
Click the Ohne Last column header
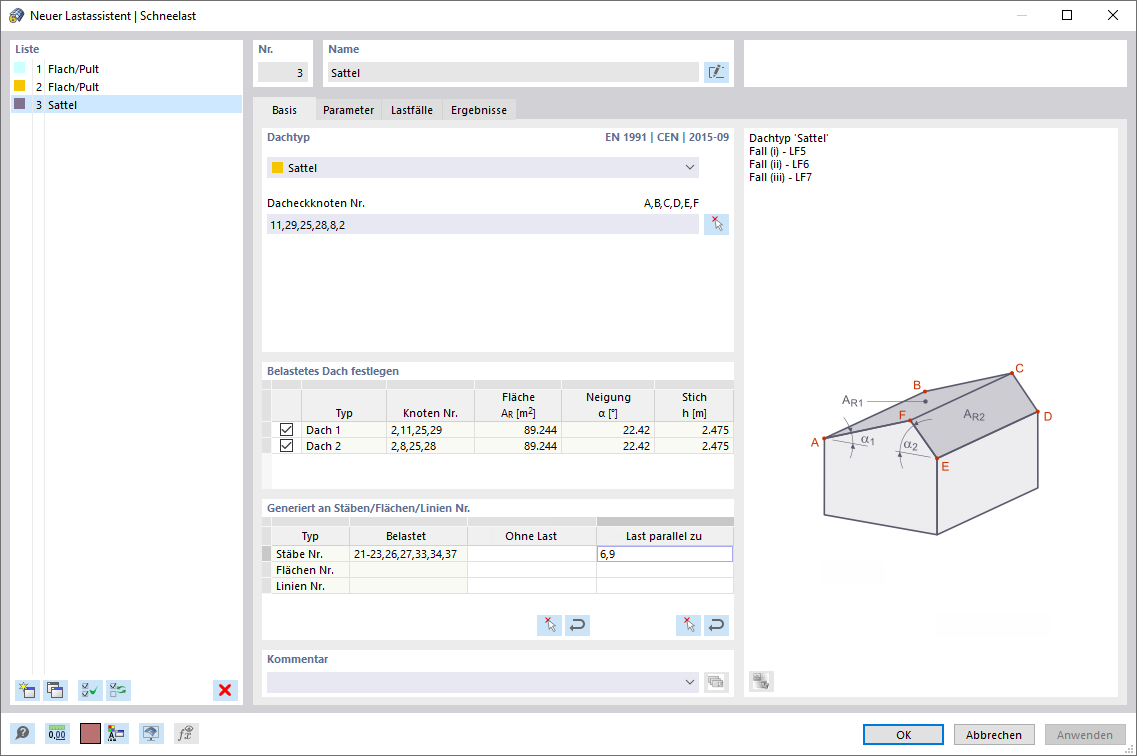(531, 536)
